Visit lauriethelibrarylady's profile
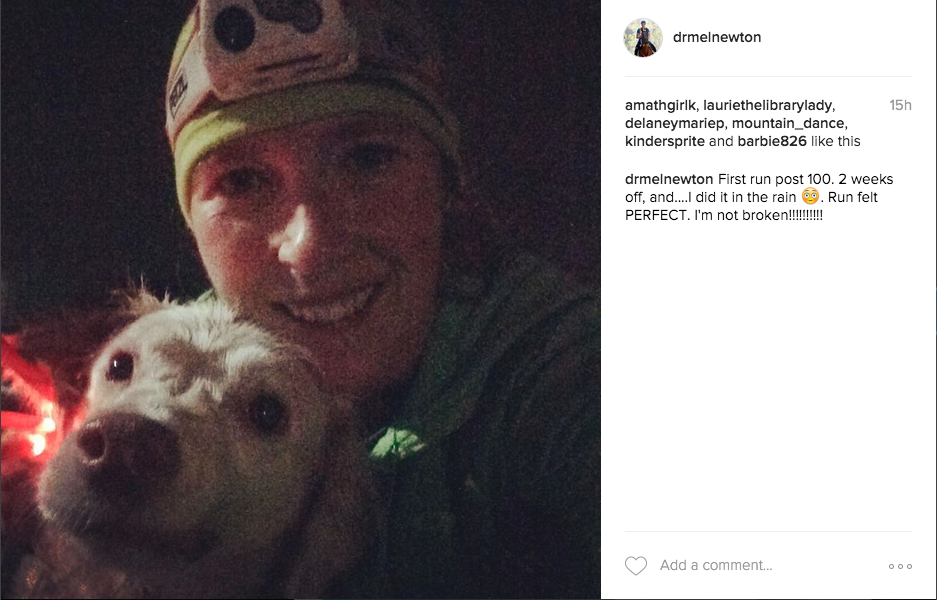Screen dimensions: 937x600 pyautogui.click(x=767, y=105)
